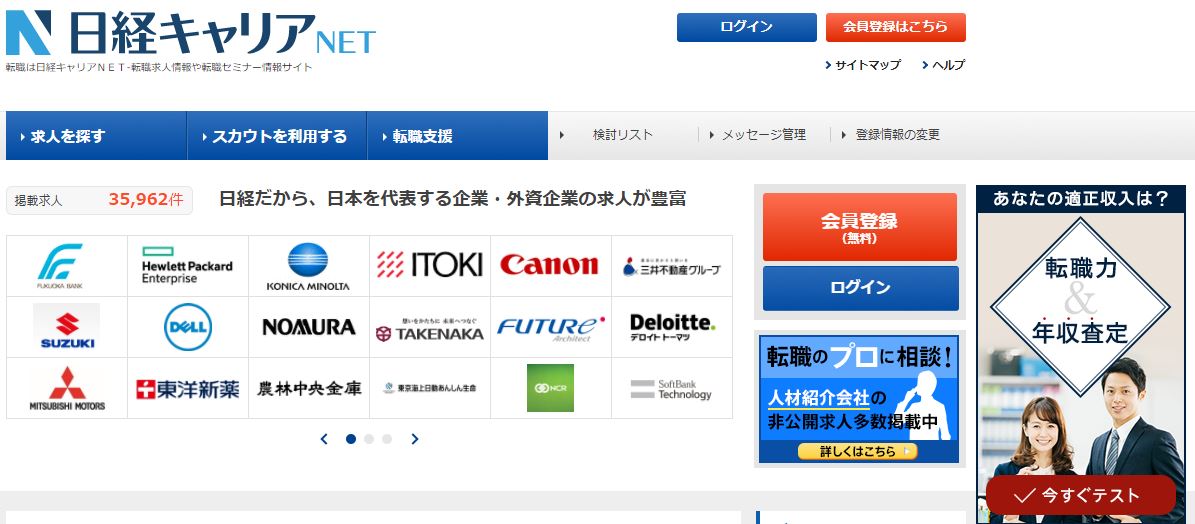Screen dimensions: 1195x524
Task: Open the Suzuki company logo
Action: tap(66, 326)
